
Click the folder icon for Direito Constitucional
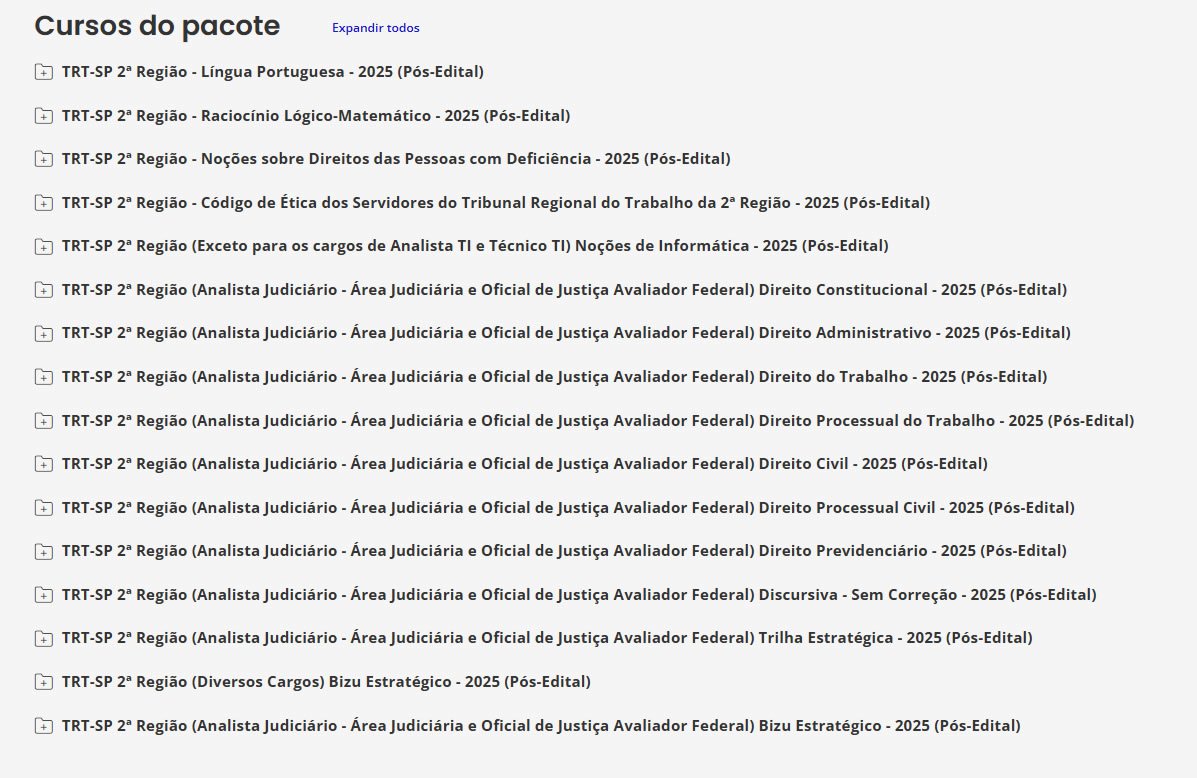[x=43, y=290]
